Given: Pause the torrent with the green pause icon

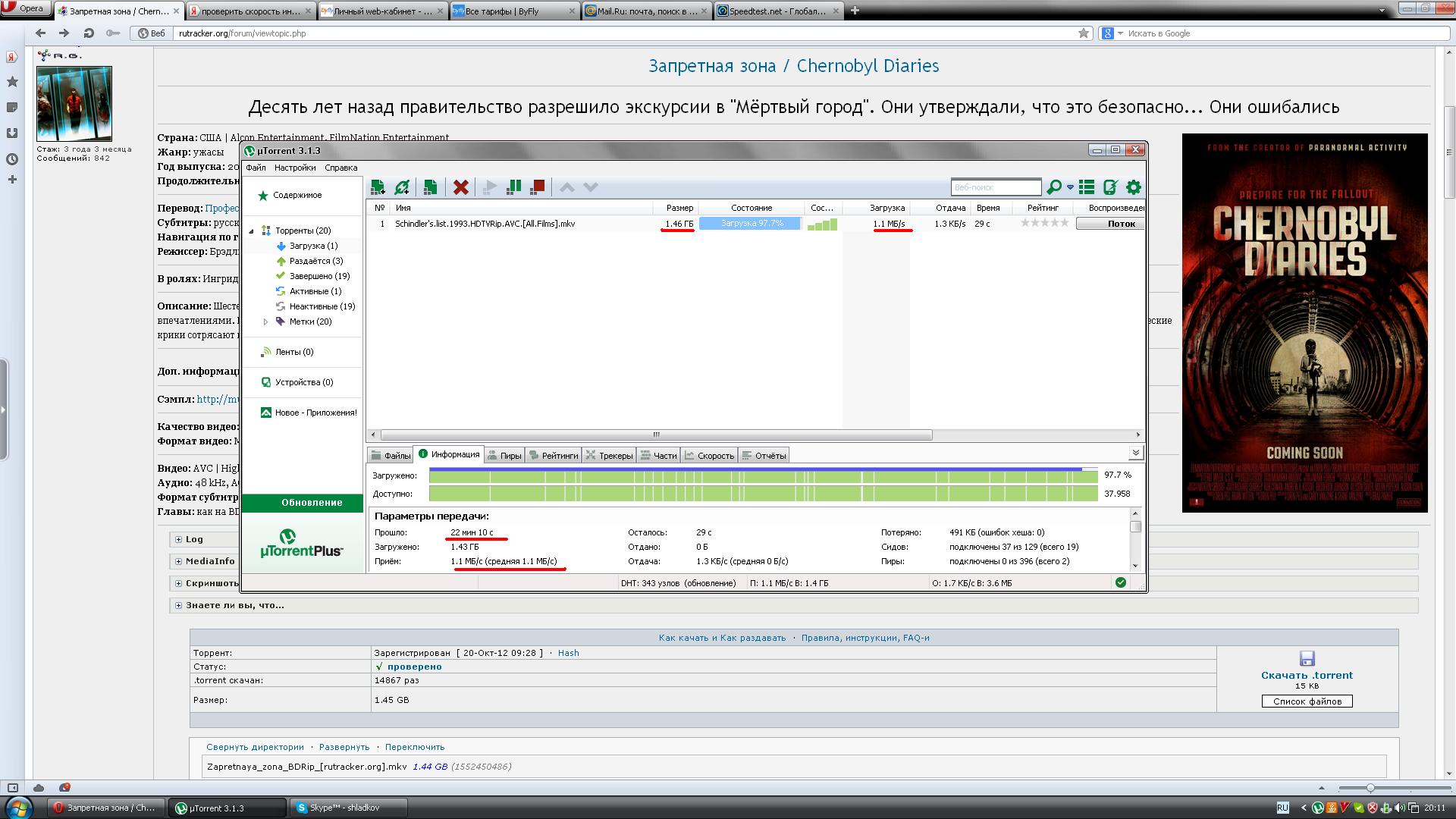Looking at the screenshot, I should click(x=514, y=187).
